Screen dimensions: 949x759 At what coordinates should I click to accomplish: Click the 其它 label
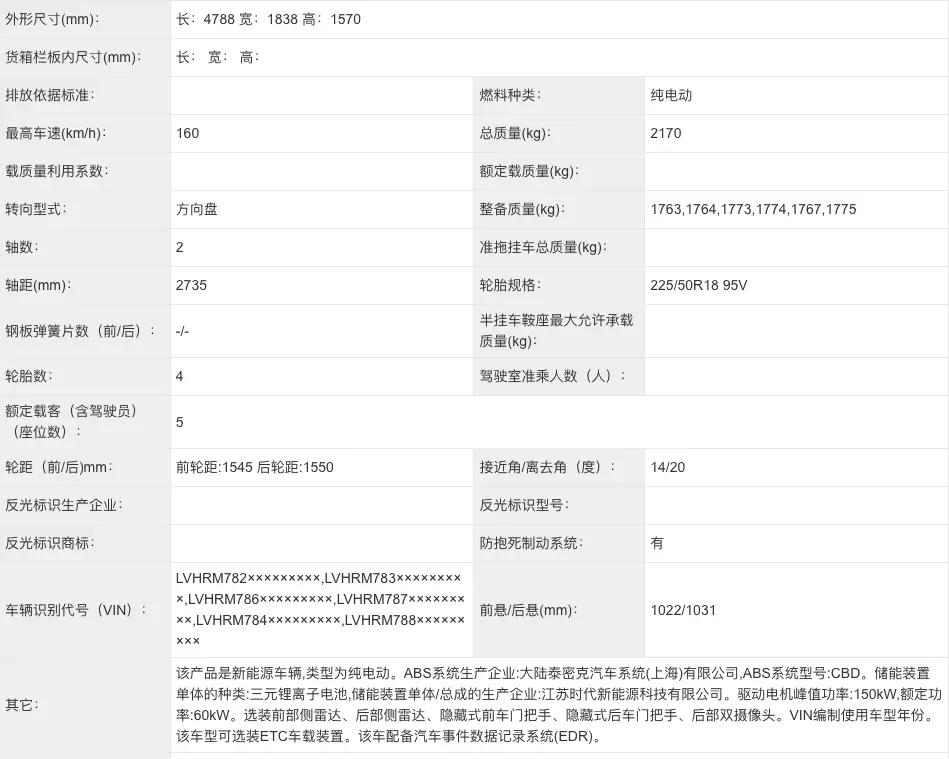(x=22, y=705)
